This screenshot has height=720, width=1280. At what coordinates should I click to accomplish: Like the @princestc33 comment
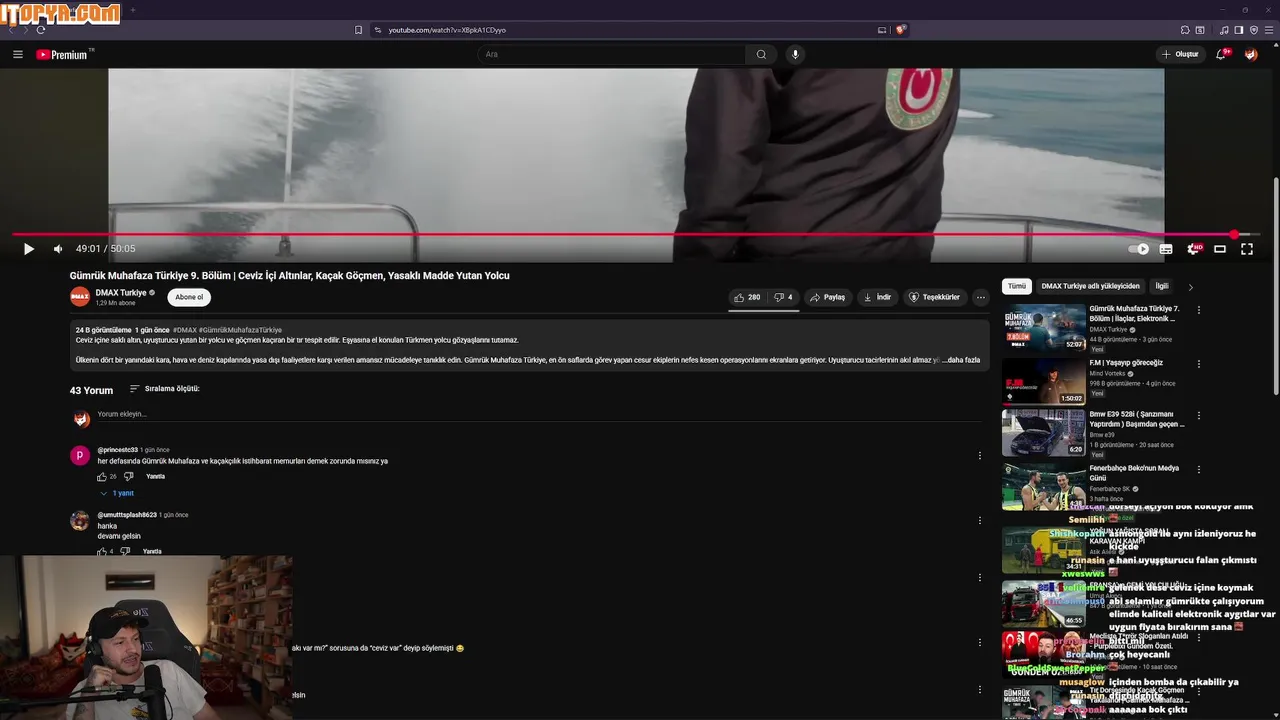click(x=102, y=477)
